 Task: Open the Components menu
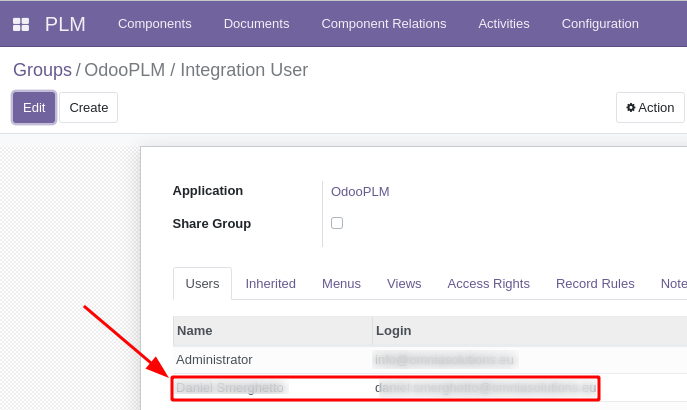[155, 24]
